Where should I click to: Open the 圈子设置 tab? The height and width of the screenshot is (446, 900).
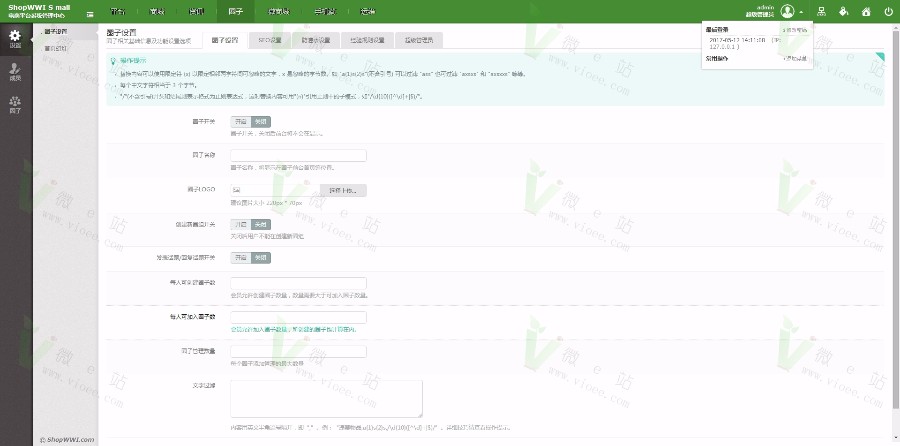(224, 40)
